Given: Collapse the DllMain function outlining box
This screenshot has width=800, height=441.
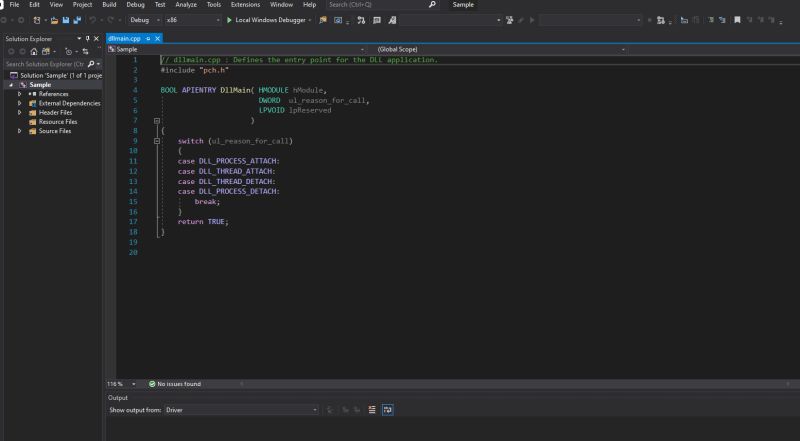Looking at the screenshot, I should click(157, 121).
